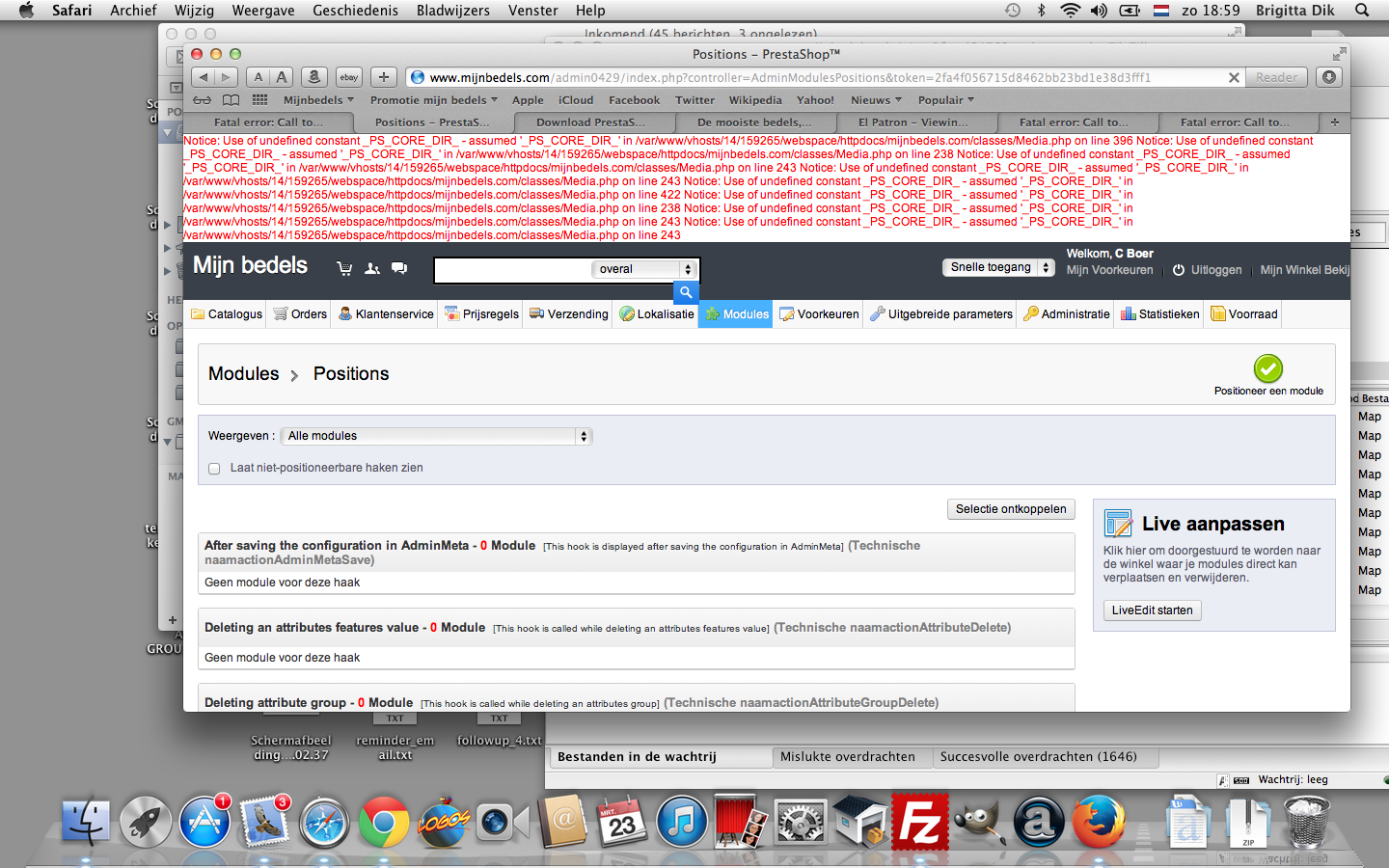Open the Geschiedenis menu in menu bar
1389x868 pixels.
[x=355, y=11]
